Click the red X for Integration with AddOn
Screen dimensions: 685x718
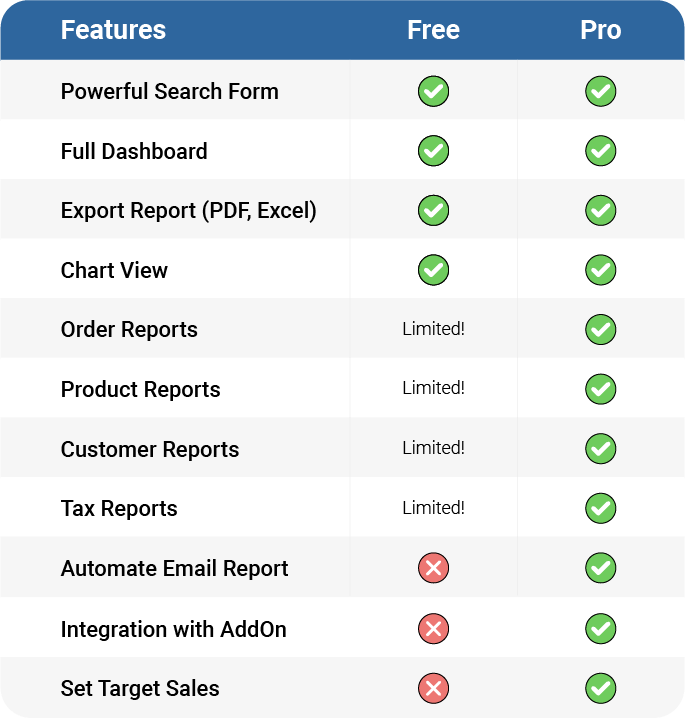433,628
